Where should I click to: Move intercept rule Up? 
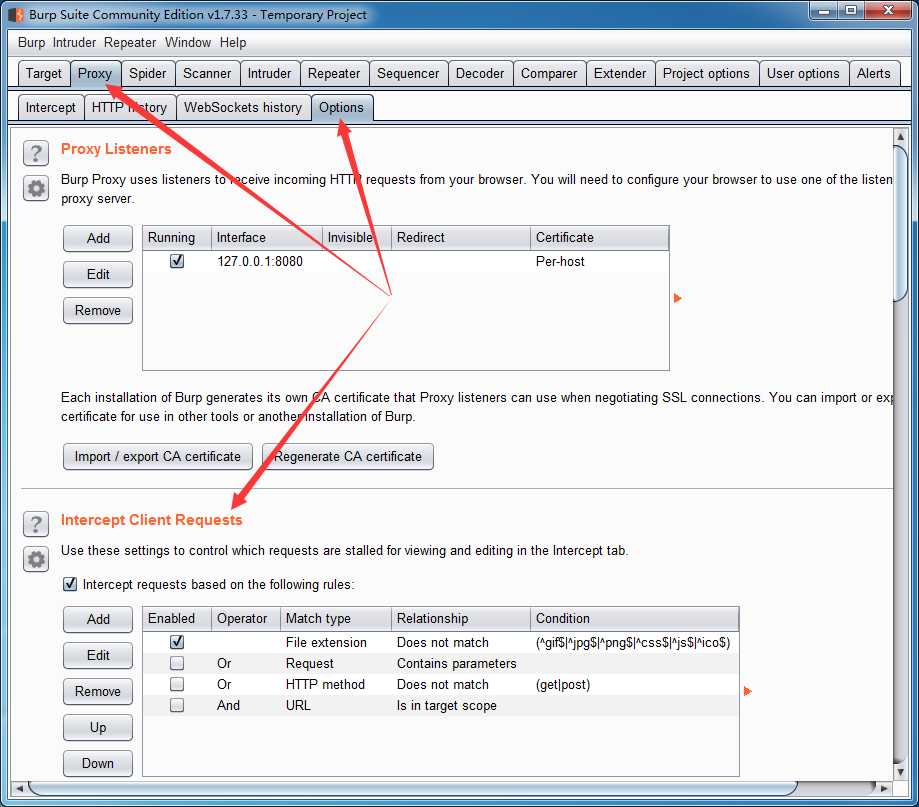pyautogui.click(x=98, y=728)
